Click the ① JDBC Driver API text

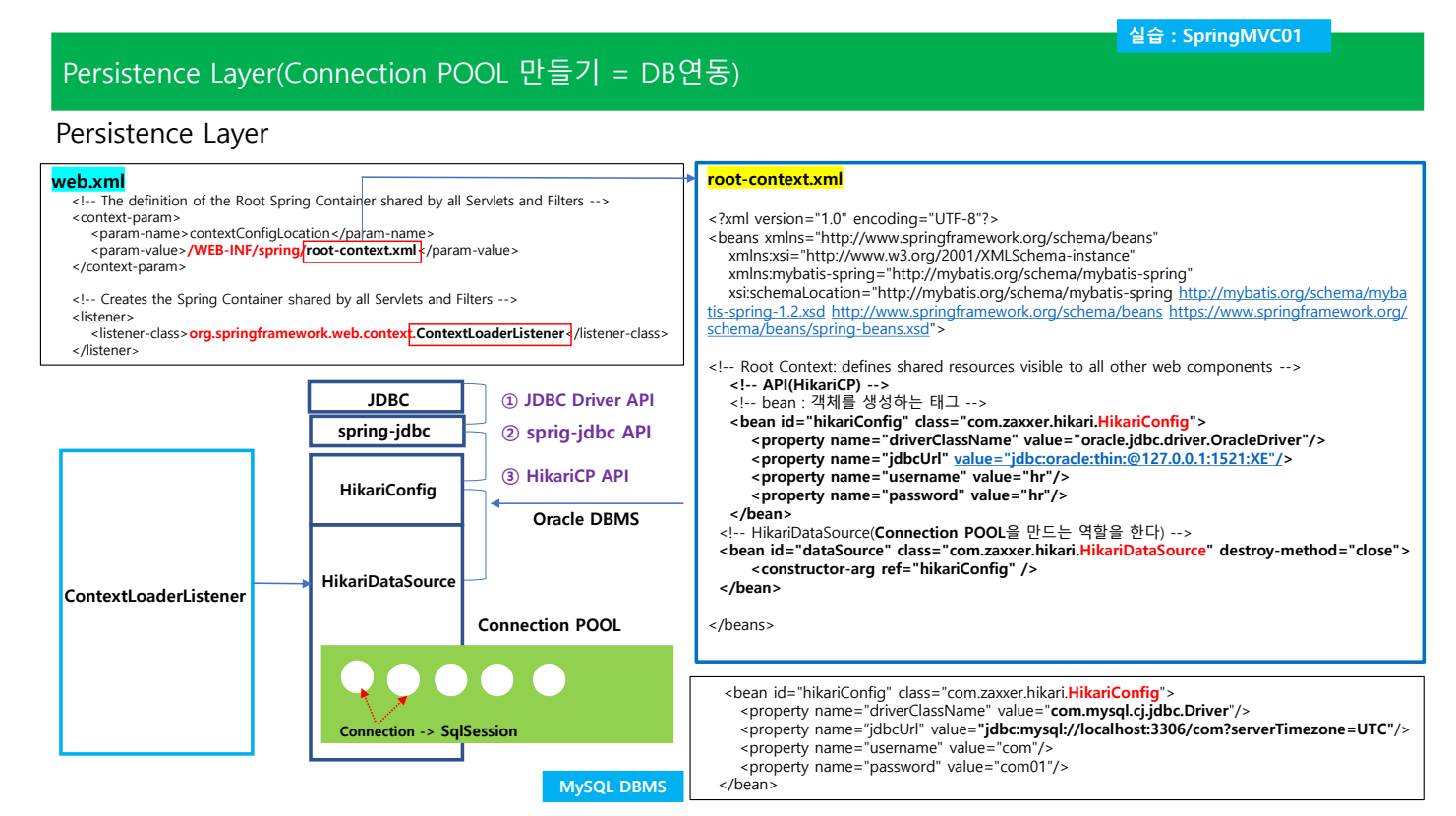coord(578,400)
